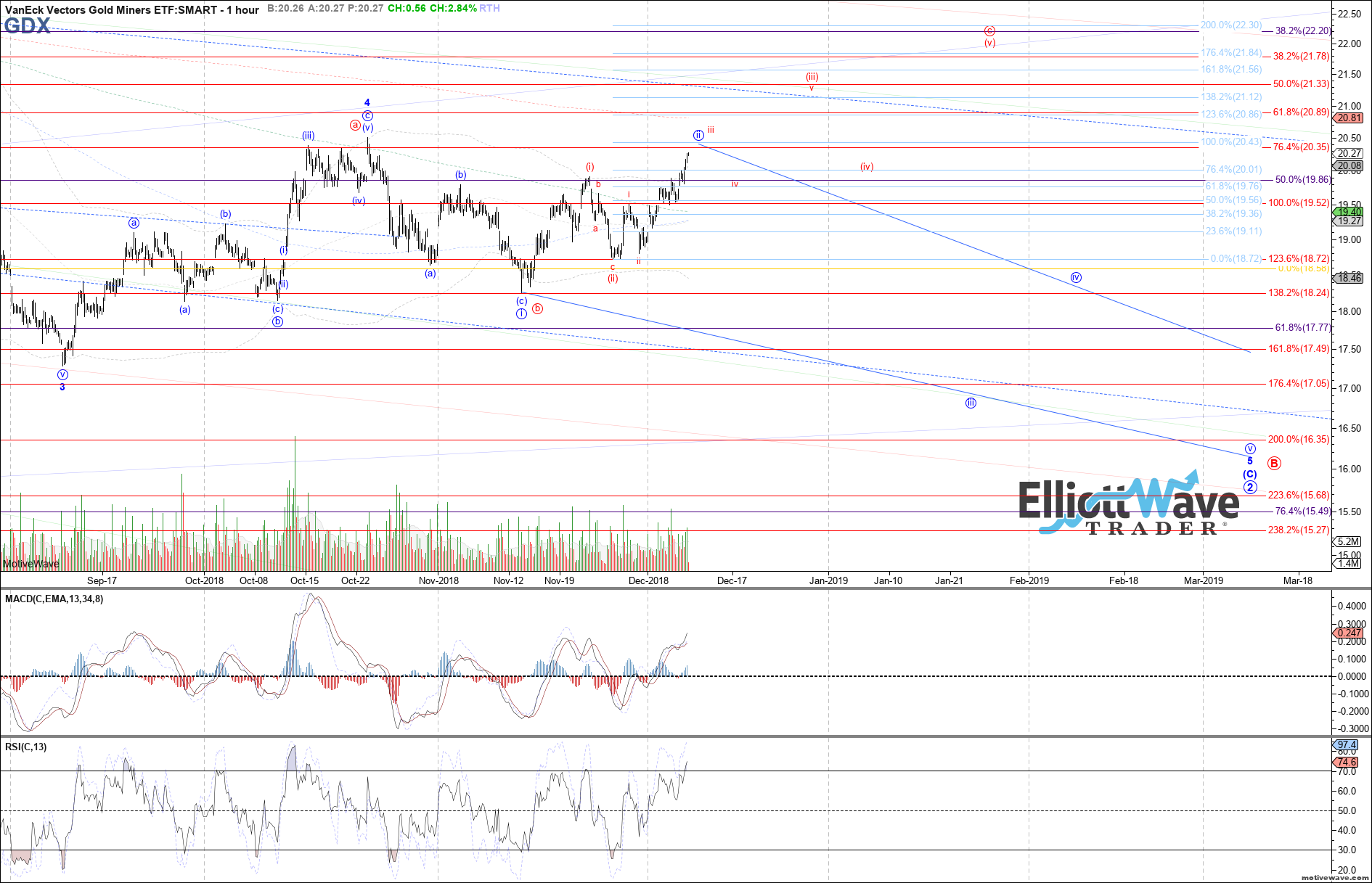
Task: Select the 23.6%(19.11) Fibonacci label
Action: tap(1233, 231)
